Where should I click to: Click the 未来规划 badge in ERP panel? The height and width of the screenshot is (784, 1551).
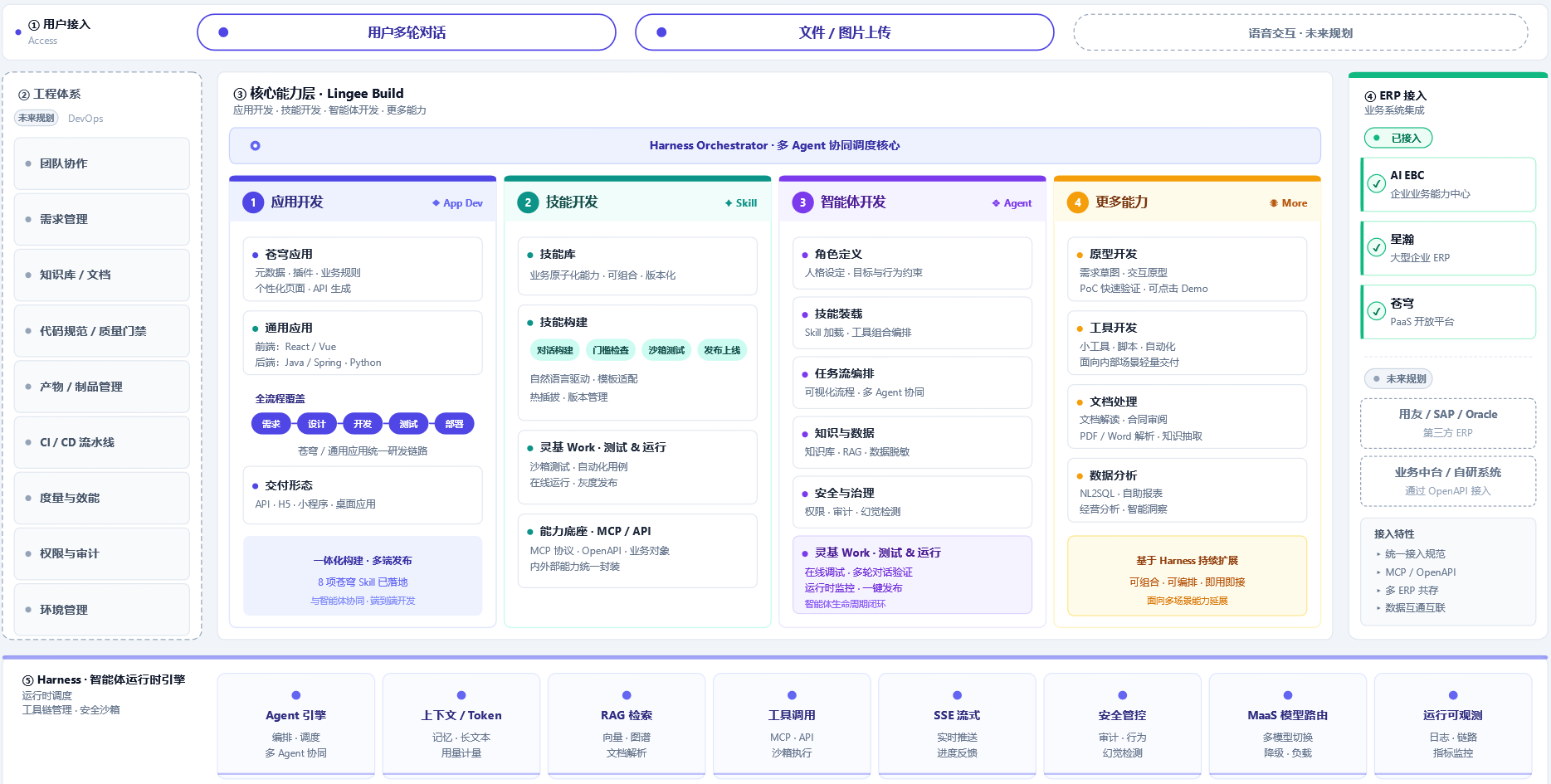point(1398,379)
